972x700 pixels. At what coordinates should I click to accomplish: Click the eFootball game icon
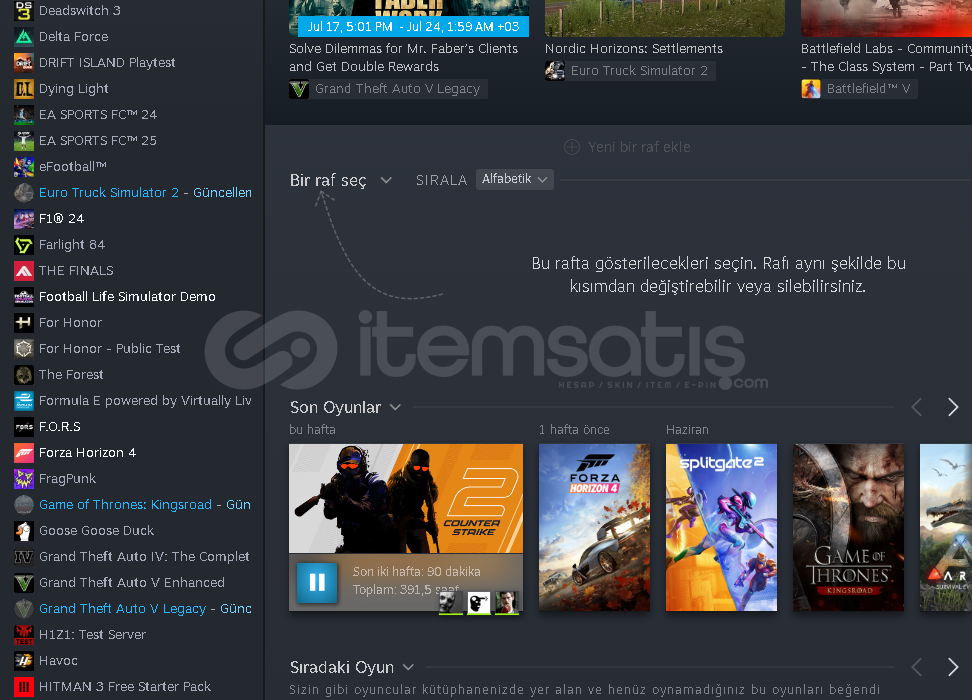[x=24, y=167]
